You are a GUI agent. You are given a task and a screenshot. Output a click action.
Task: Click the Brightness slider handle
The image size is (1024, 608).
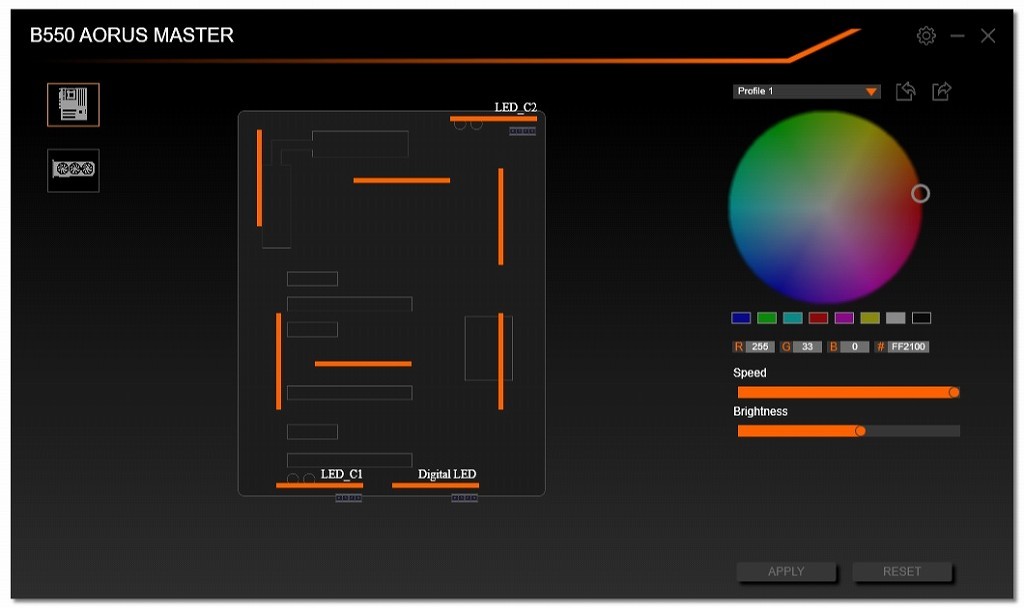click(x=861, y=431)
